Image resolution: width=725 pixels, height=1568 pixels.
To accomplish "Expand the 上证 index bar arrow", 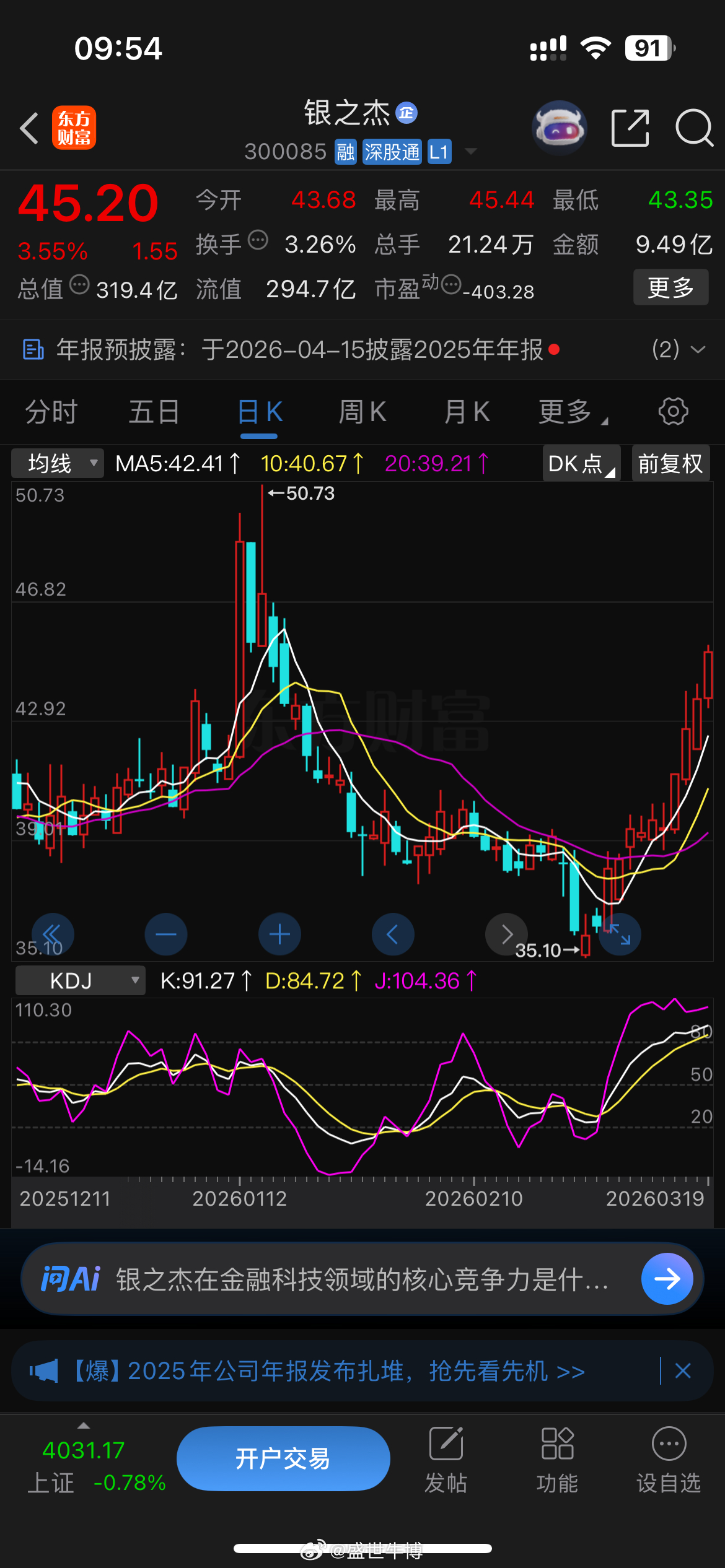I will point(84,1425).
